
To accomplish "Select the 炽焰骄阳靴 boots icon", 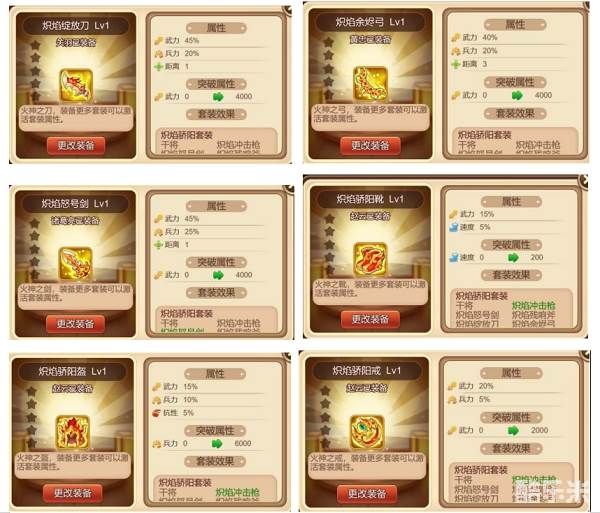I will pyautogui.click(x=370, y=259).
